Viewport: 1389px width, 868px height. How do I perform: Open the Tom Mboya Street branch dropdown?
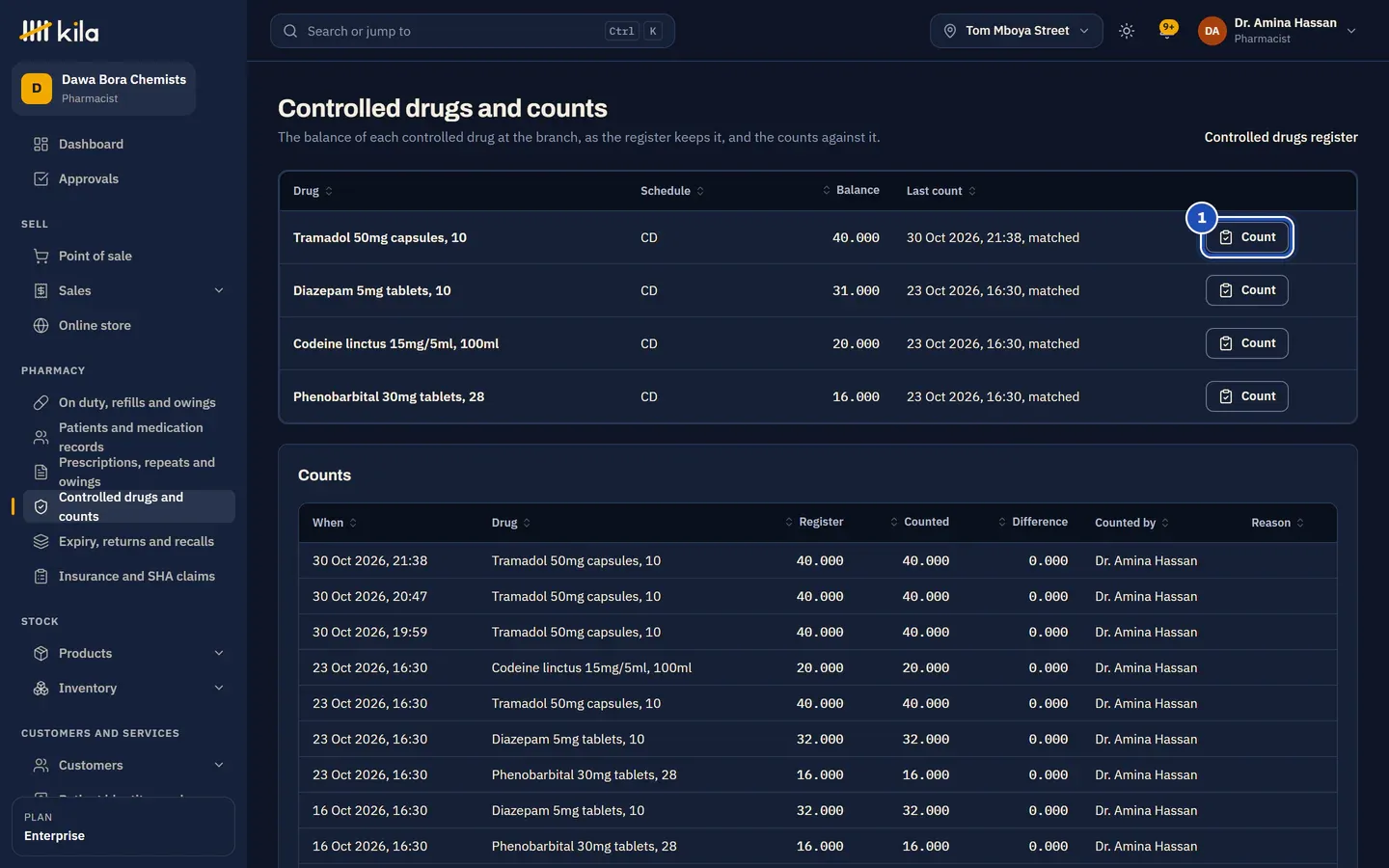point(1017,31)
